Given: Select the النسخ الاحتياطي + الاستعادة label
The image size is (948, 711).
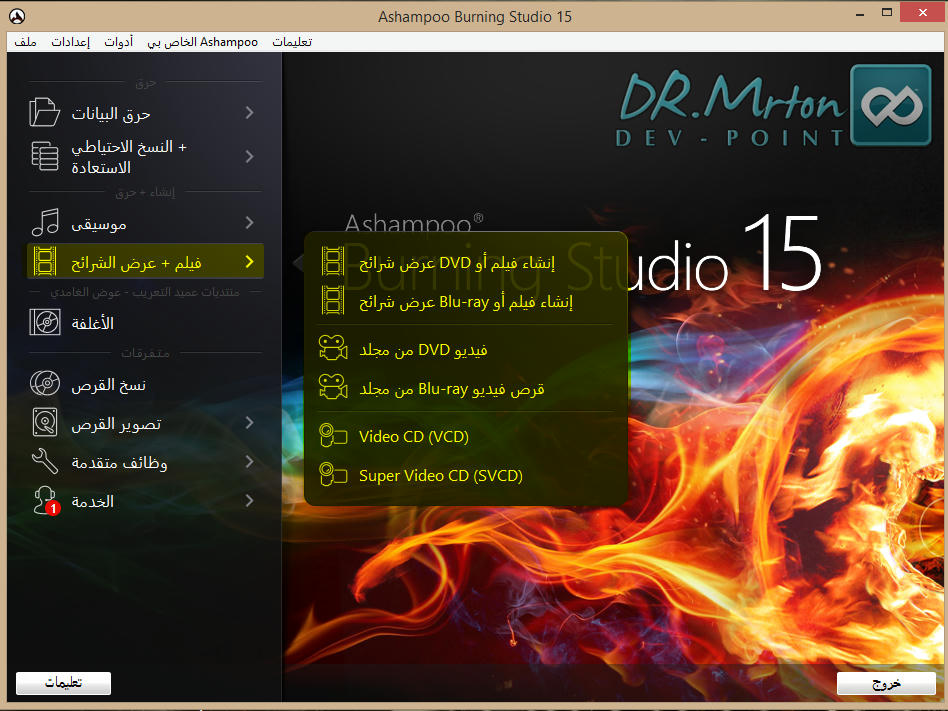Looking at the screenshot, I should (129, 157).
